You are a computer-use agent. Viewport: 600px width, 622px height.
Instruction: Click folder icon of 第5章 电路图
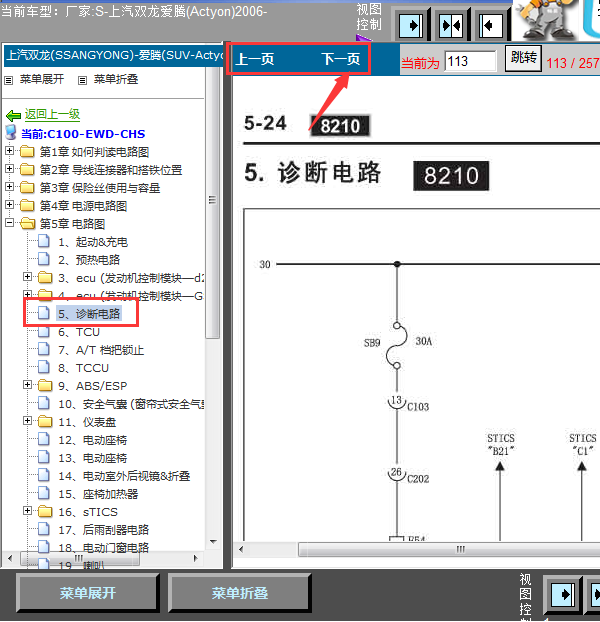(x=27, y=223)
